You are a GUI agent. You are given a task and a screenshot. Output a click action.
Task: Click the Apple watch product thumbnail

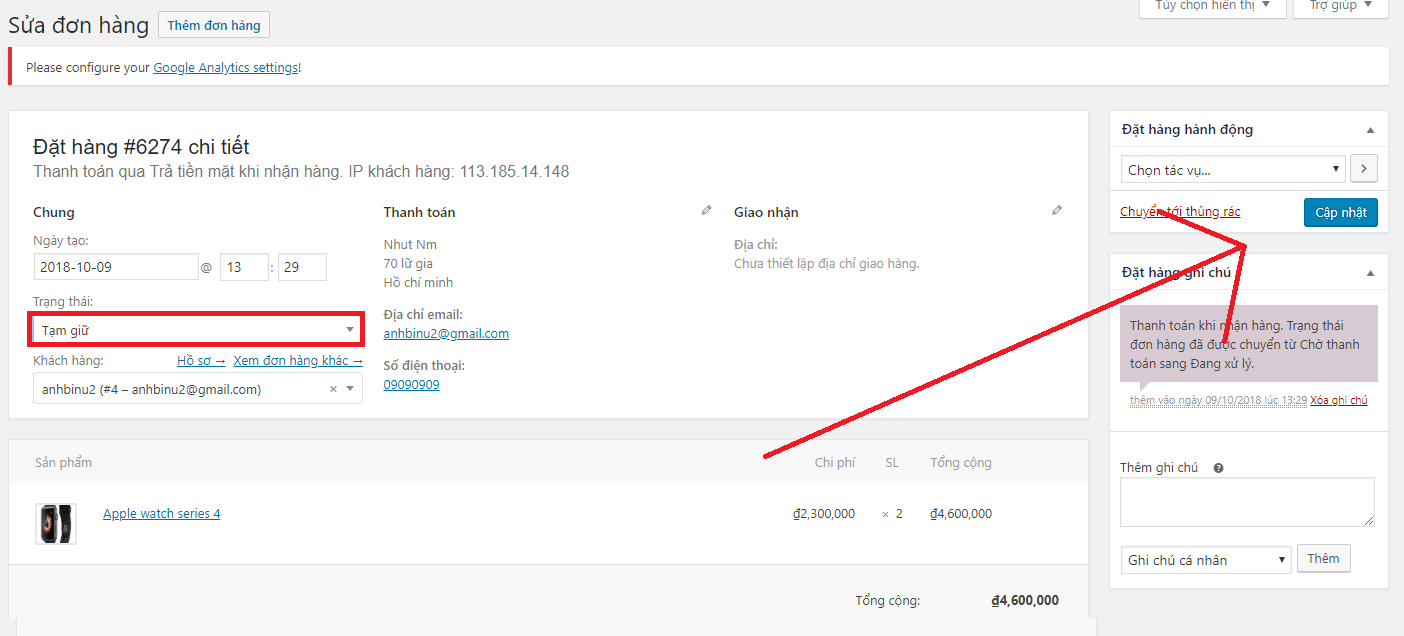click(x=56, y=524)
